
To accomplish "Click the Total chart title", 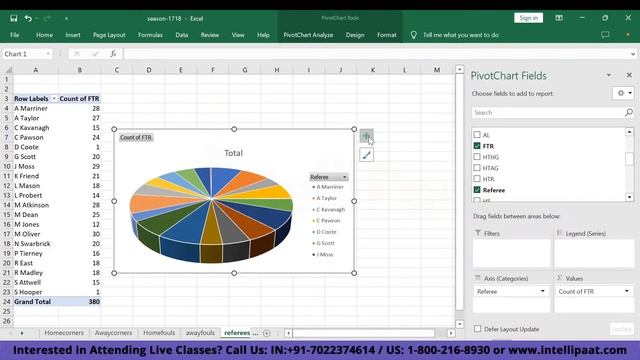I will click(233, 153).
